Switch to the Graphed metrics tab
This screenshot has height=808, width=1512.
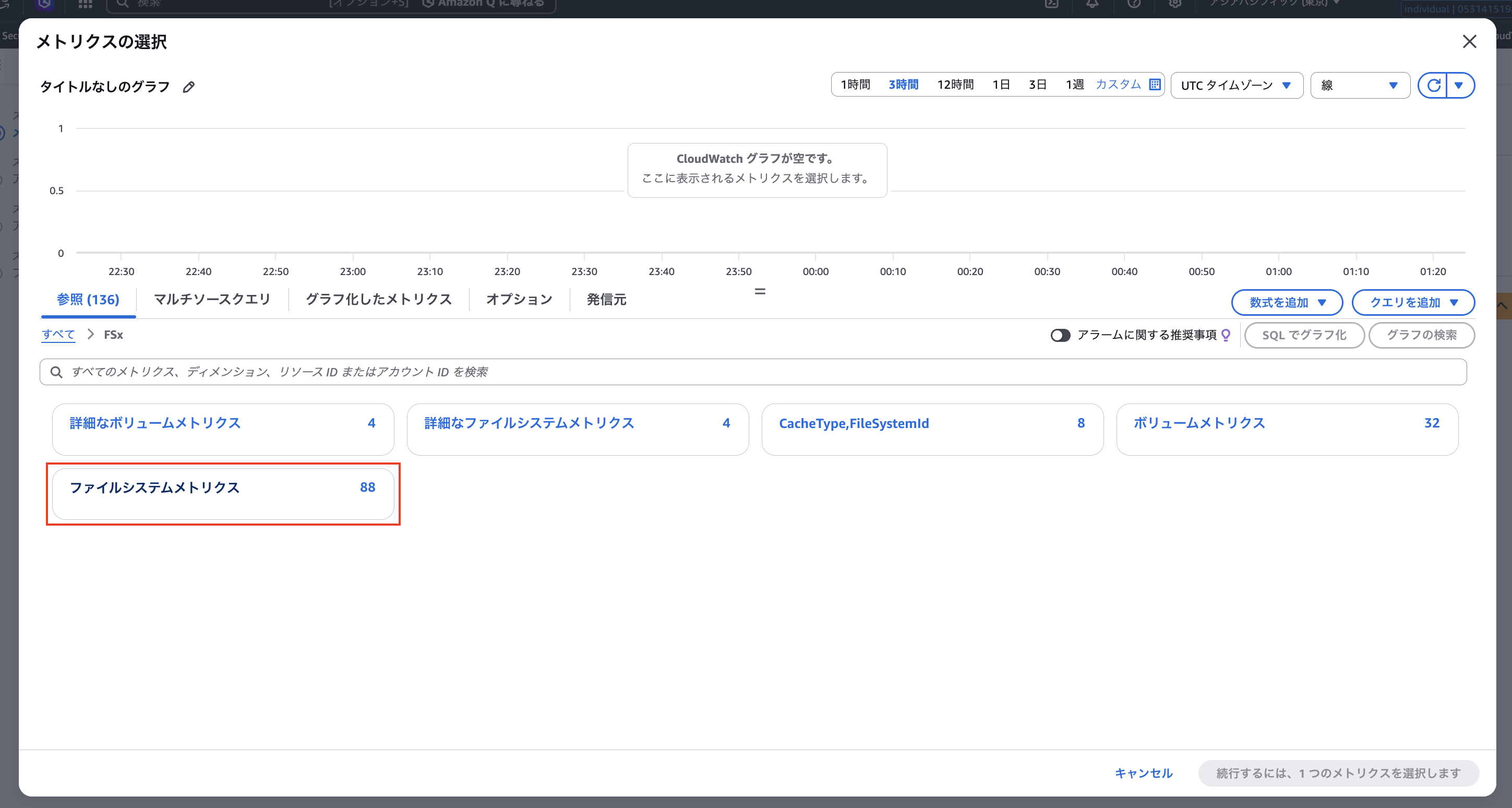(379, 300)
